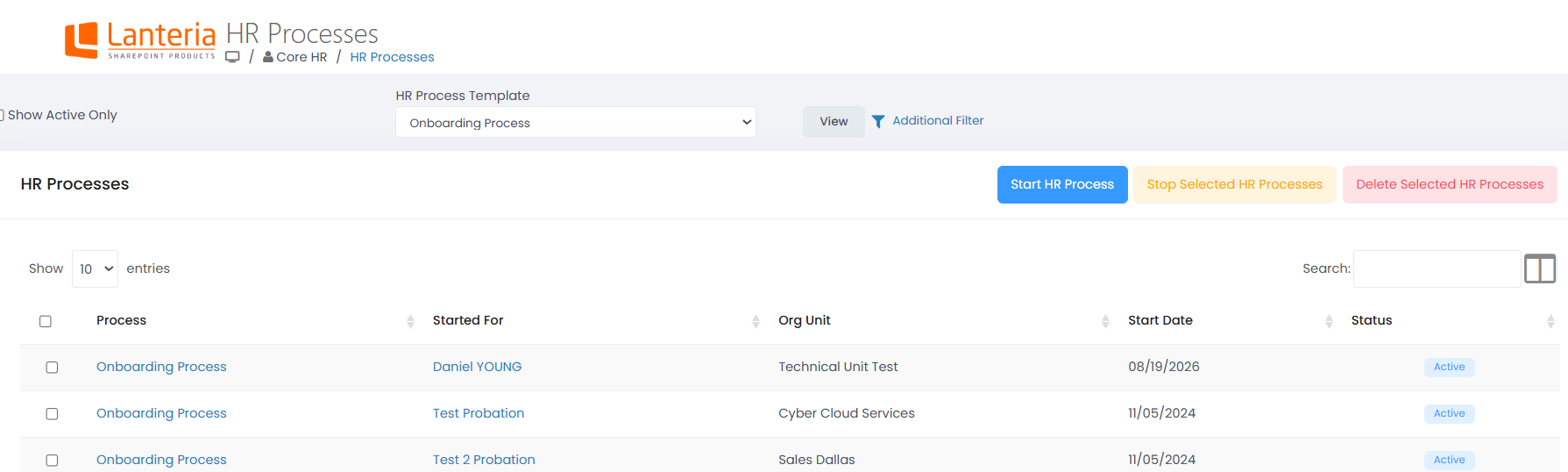Check the Test Probation row checkbox
Screen dimensions: 1568x472
52,414
